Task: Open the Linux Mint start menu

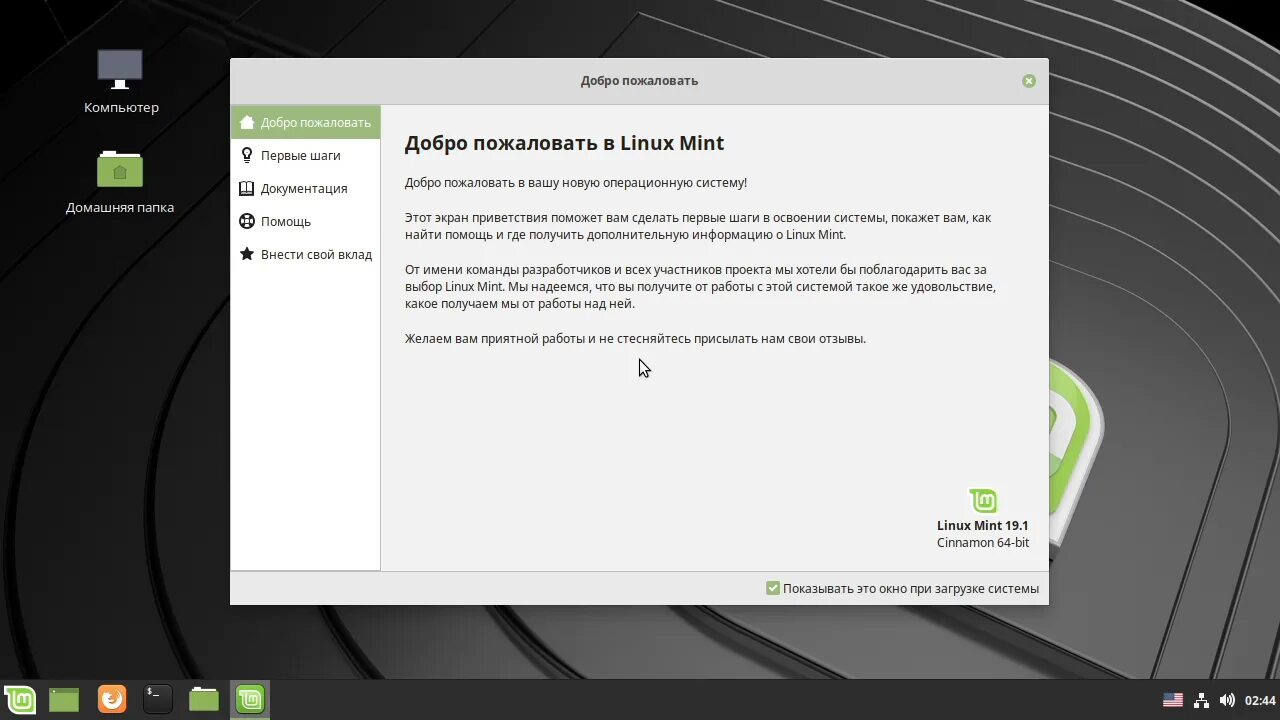Action: click(x=20, y=699)
